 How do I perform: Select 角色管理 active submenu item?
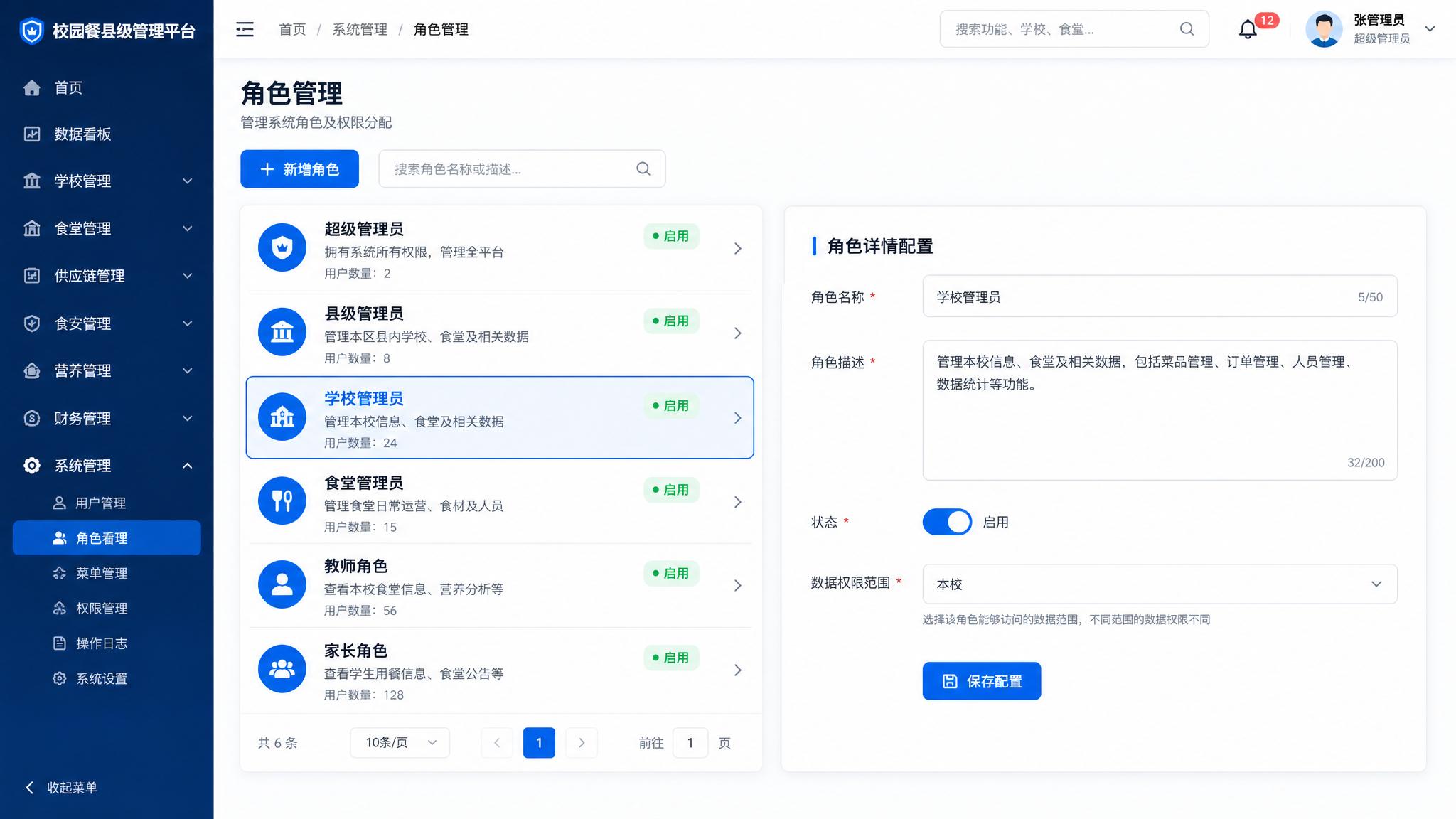pyautogui.click(x=107, y=538)
